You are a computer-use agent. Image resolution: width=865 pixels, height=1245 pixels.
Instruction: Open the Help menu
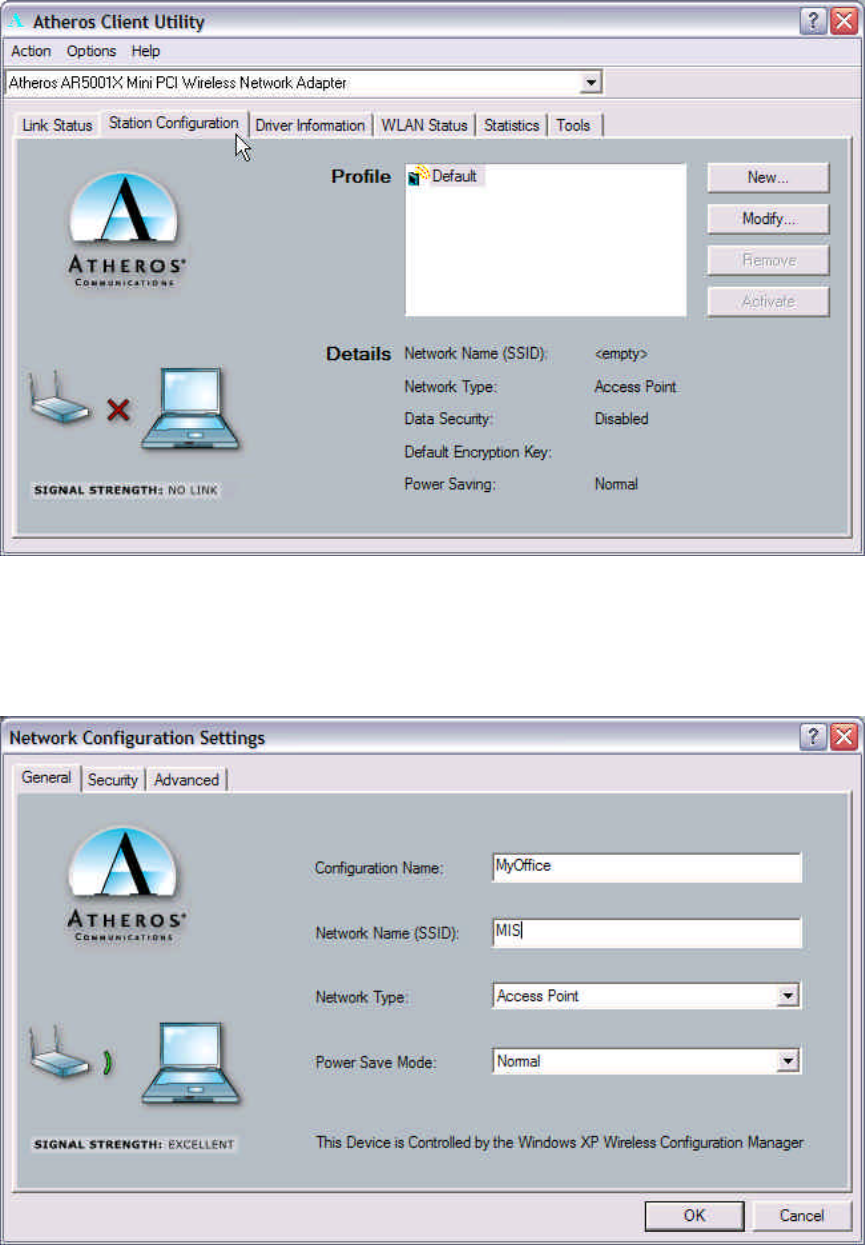[x=146, y=51]
